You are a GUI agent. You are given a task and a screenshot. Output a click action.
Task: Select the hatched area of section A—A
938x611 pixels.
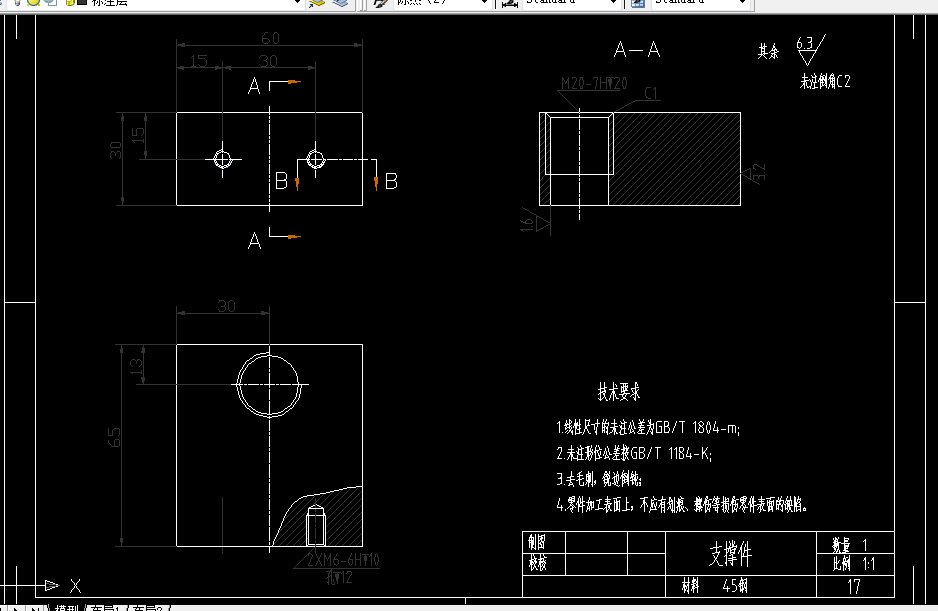(x=675, y=159)
